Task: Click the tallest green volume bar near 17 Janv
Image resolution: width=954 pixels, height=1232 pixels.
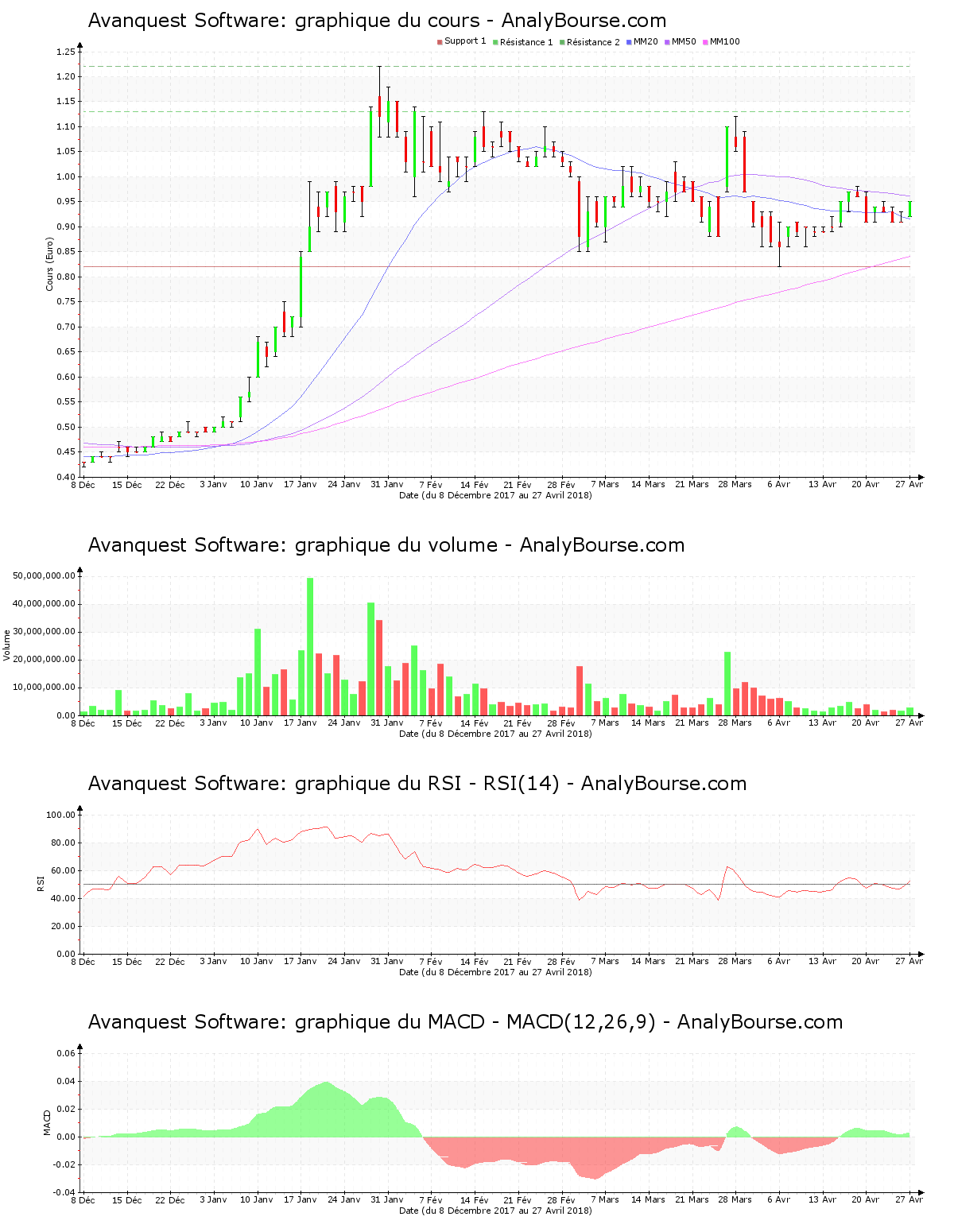Action: [x=310, y=646]
